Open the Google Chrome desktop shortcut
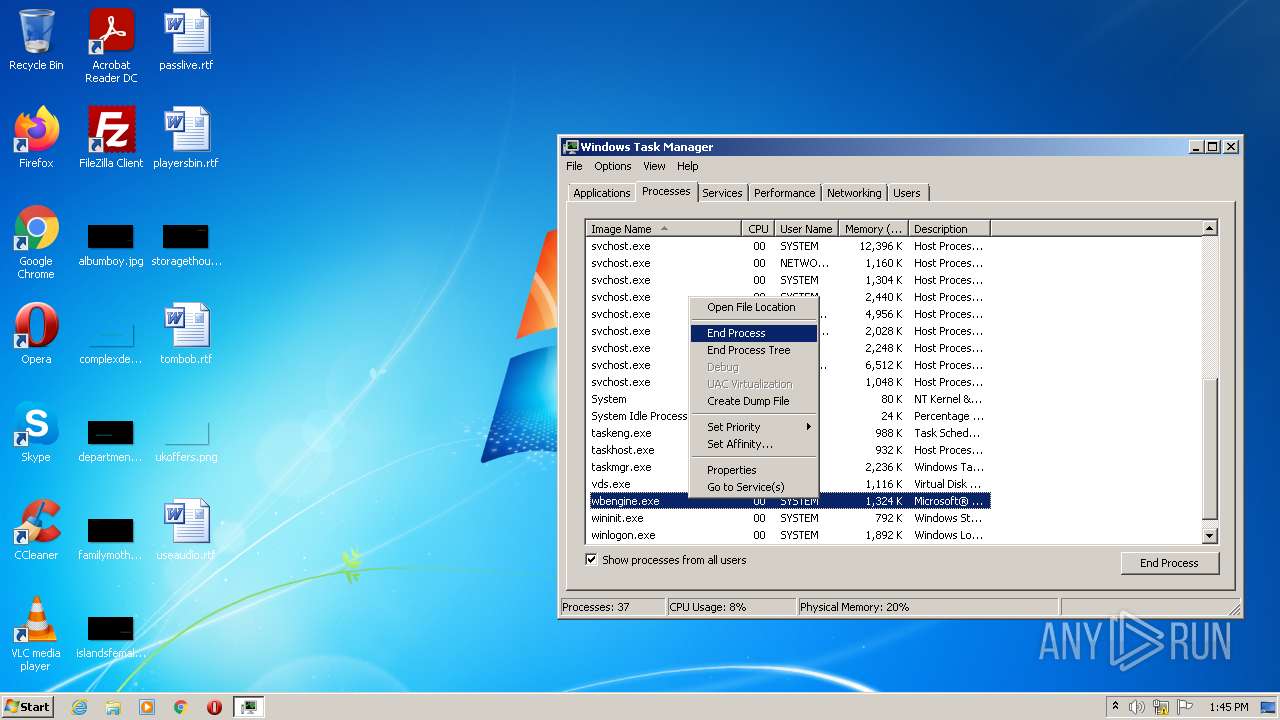 click(36, 242)
